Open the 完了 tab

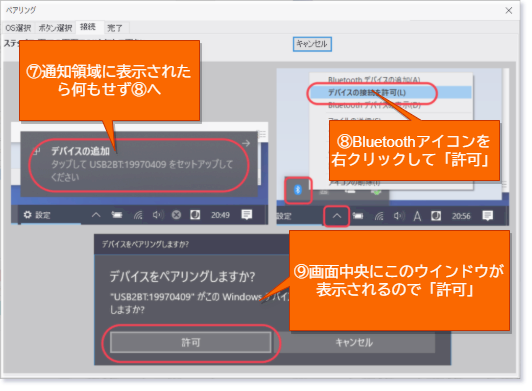(115, 28)
